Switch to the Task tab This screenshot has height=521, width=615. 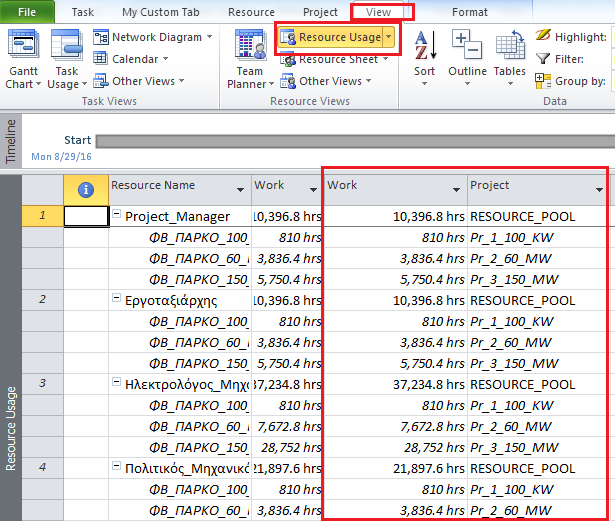(83, 12)
